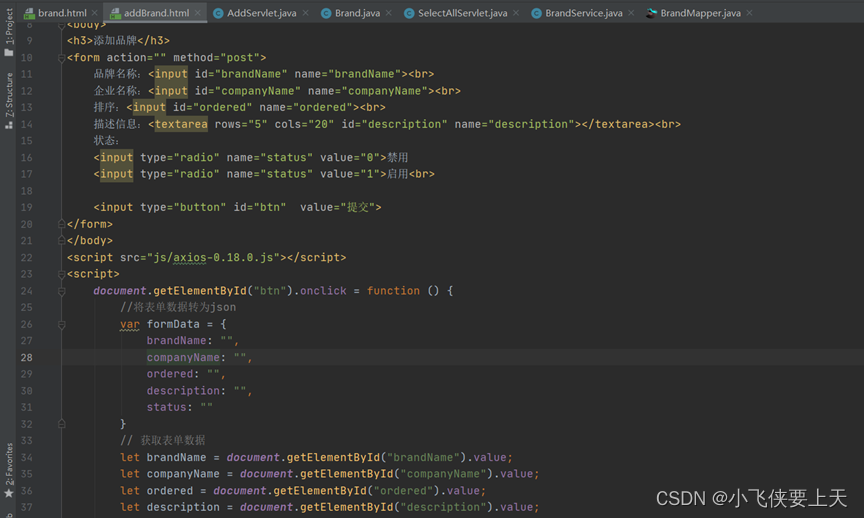
Task: Click the comment 获取表单数据
Action: point(163,440)
